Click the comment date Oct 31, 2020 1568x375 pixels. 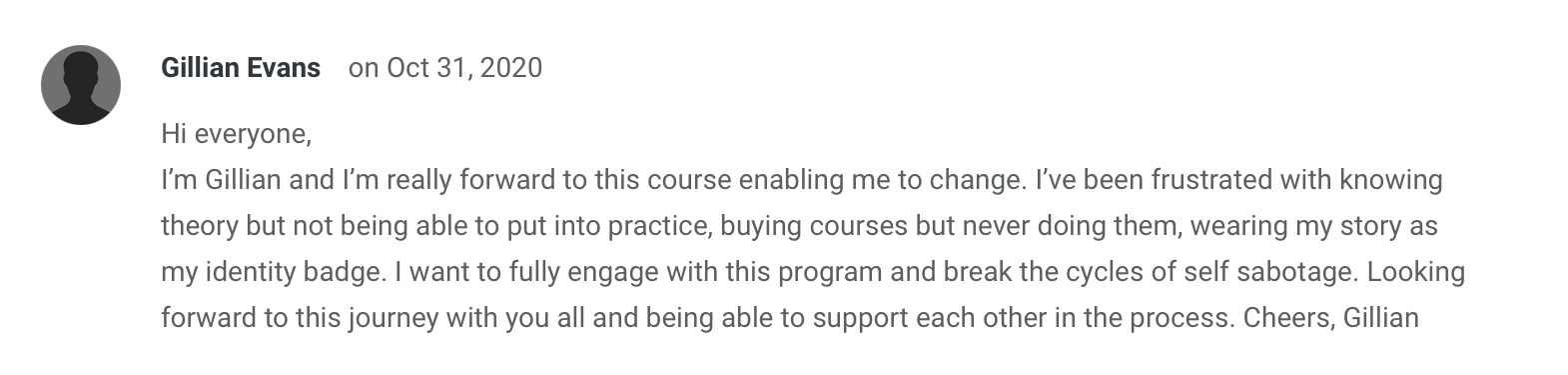464,68
